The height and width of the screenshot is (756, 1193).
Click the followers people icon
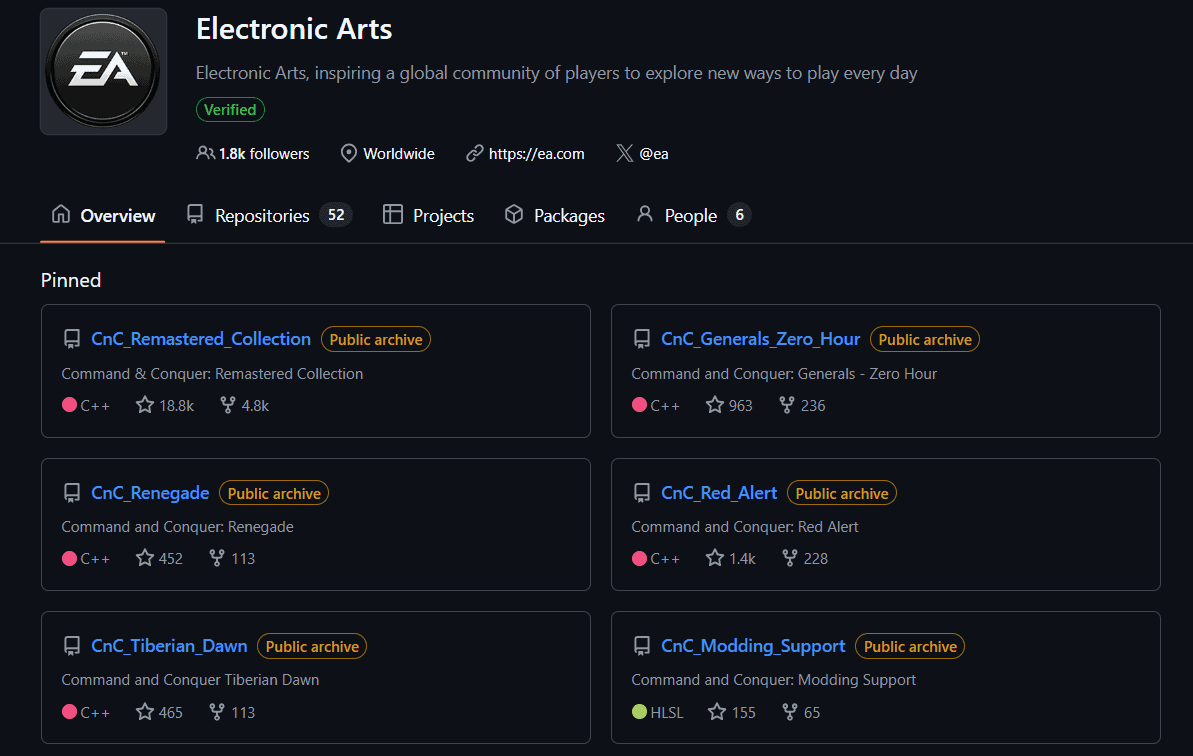point(205,153)
